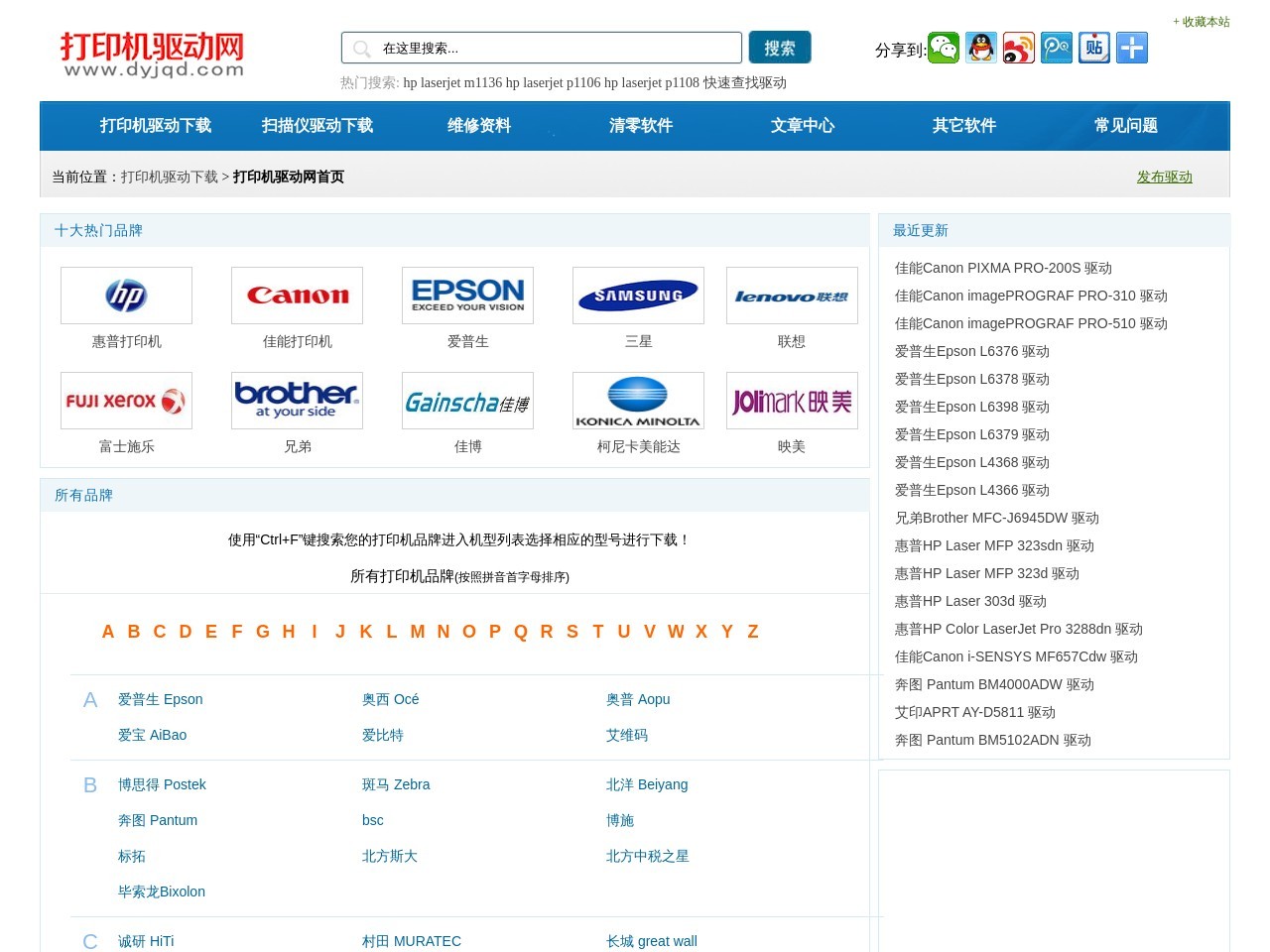Open Epson L6376 driver link
The image size is (1270, 952).
(x=972, y=351)
